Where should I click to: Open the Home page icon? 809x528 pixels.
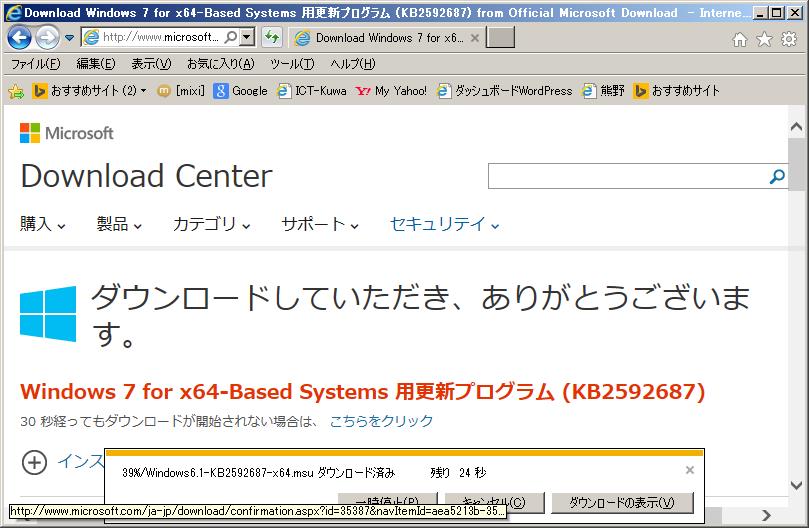tap(740, 39)
